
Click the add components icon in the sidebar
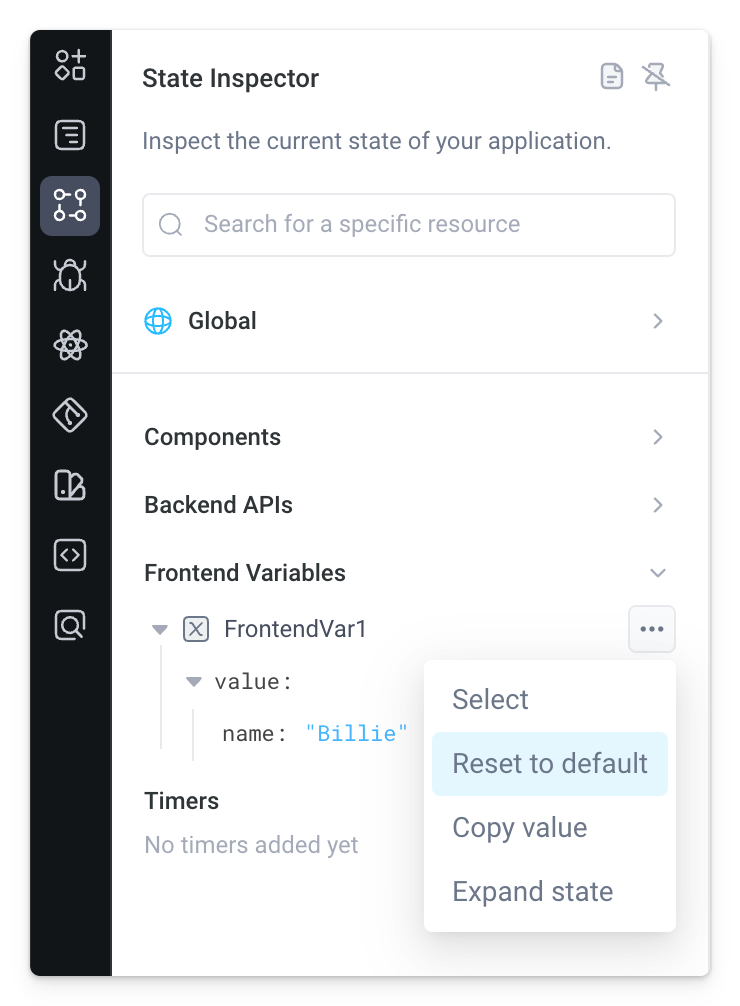(69, 66)
